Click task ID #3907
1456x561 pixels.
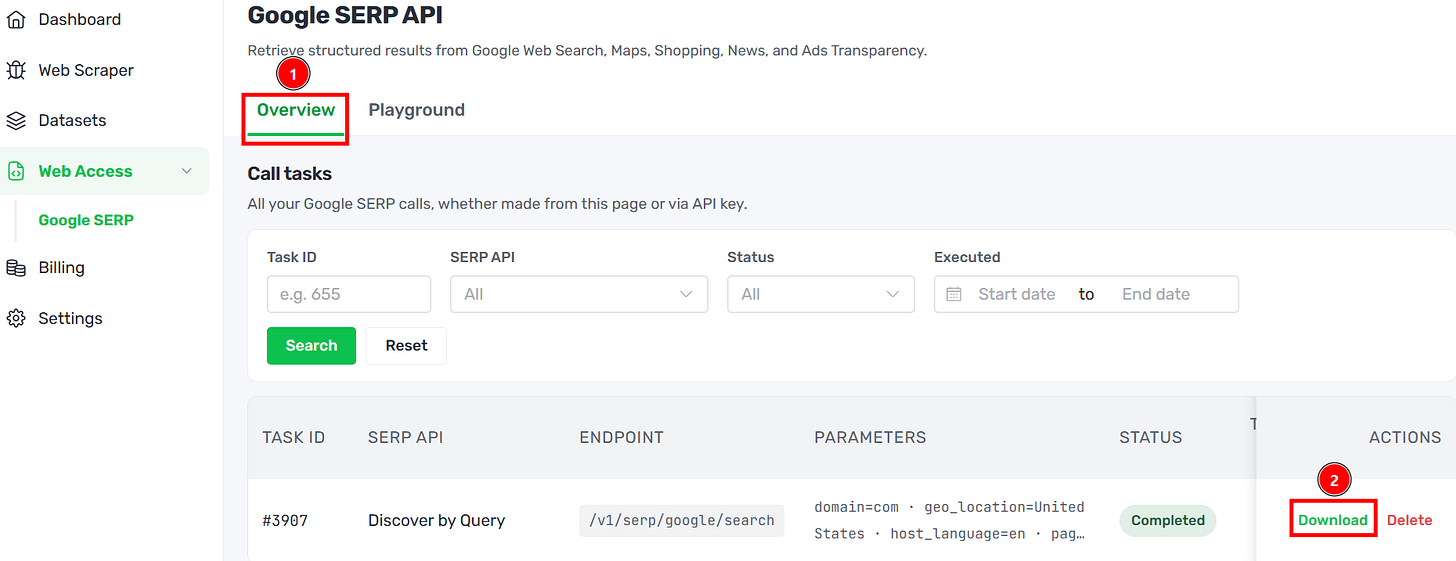point(285,520)
